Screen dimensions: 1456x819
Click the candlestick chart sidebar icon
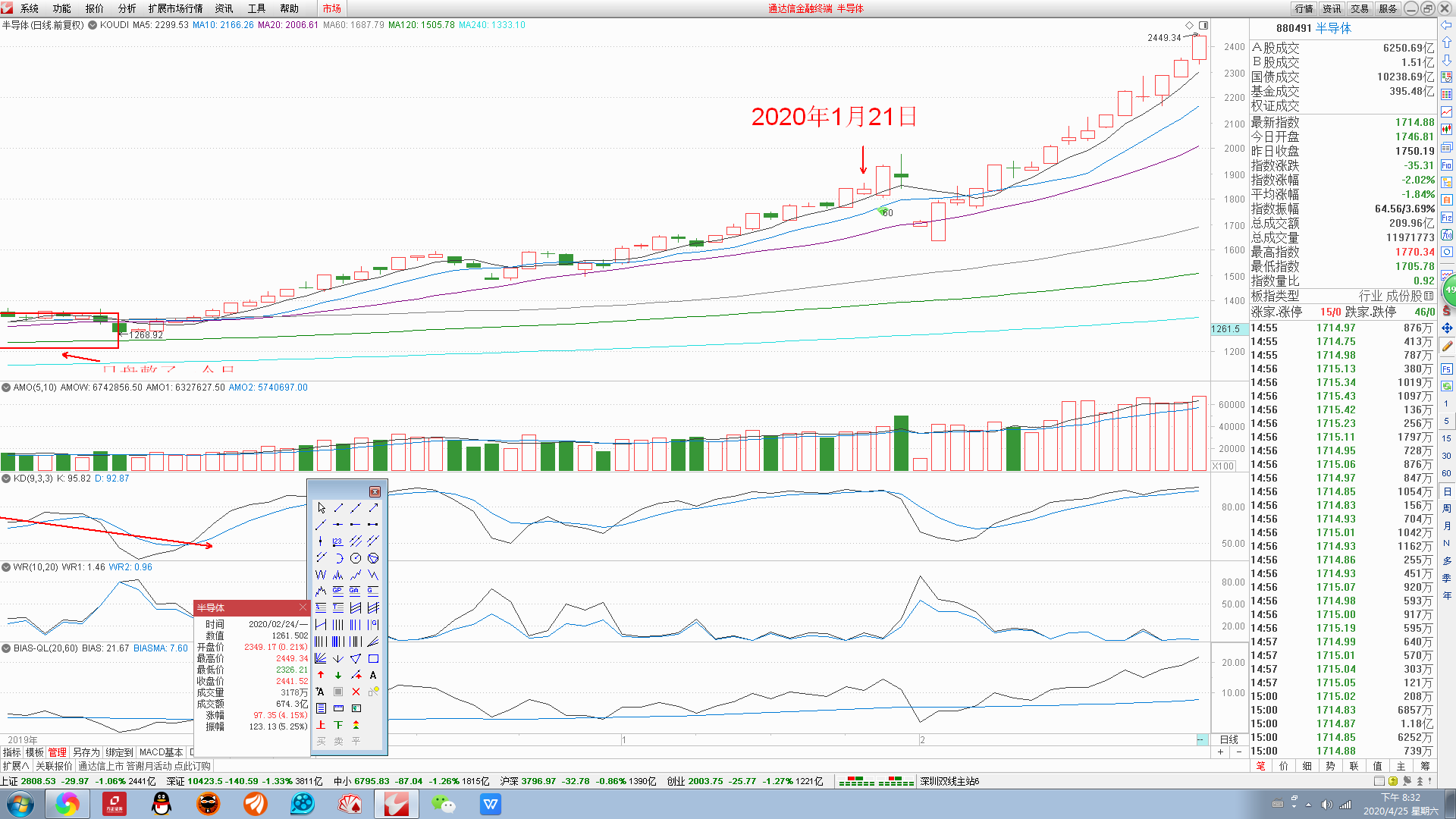pyautogui.click(x=1446, y=129)
